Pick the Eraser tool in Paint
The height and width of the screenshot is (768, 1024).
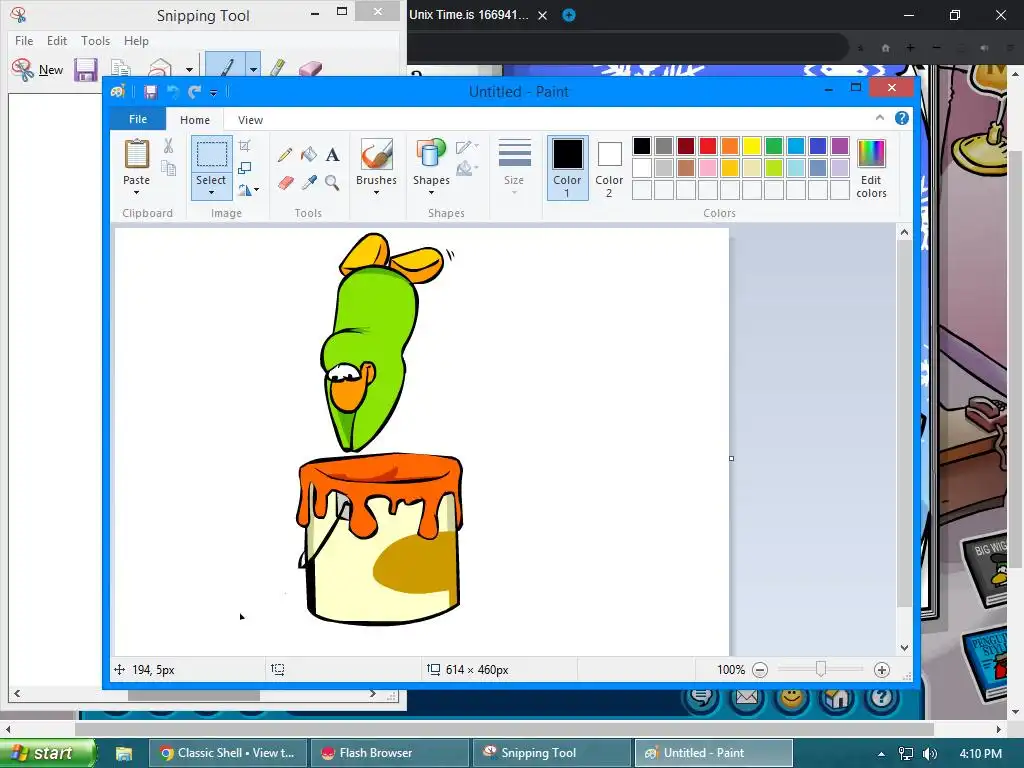click(x=285, y=182)
